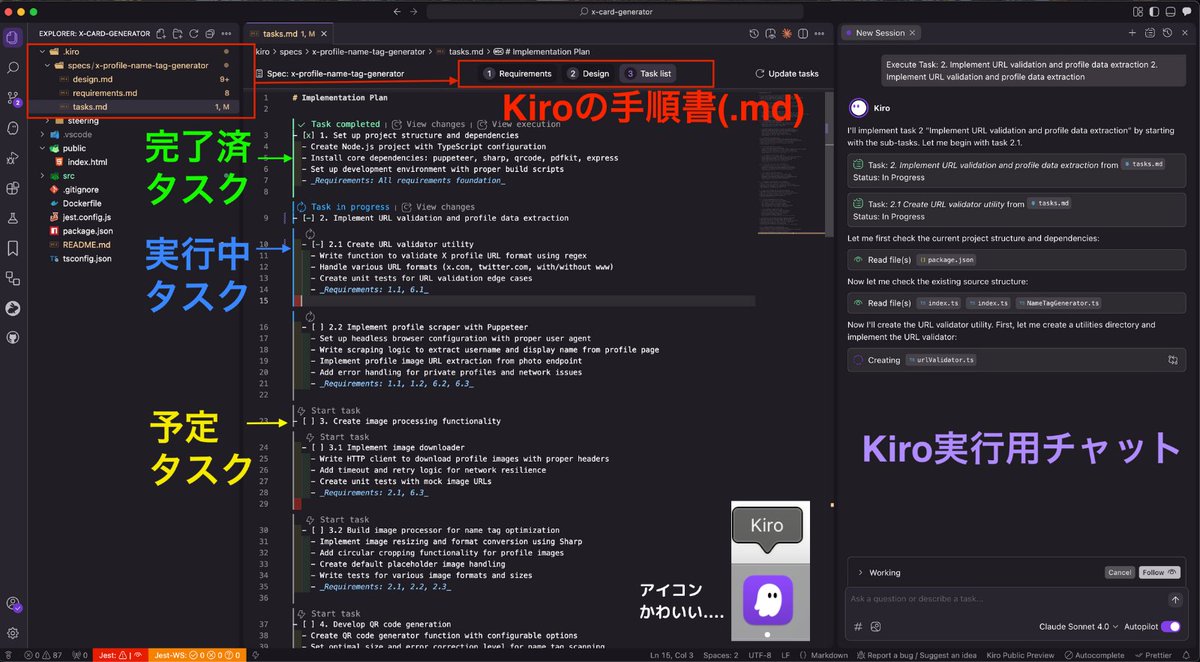
Task: Open Explorer more actions ellipsis
Action: click(x=228, y=33)
